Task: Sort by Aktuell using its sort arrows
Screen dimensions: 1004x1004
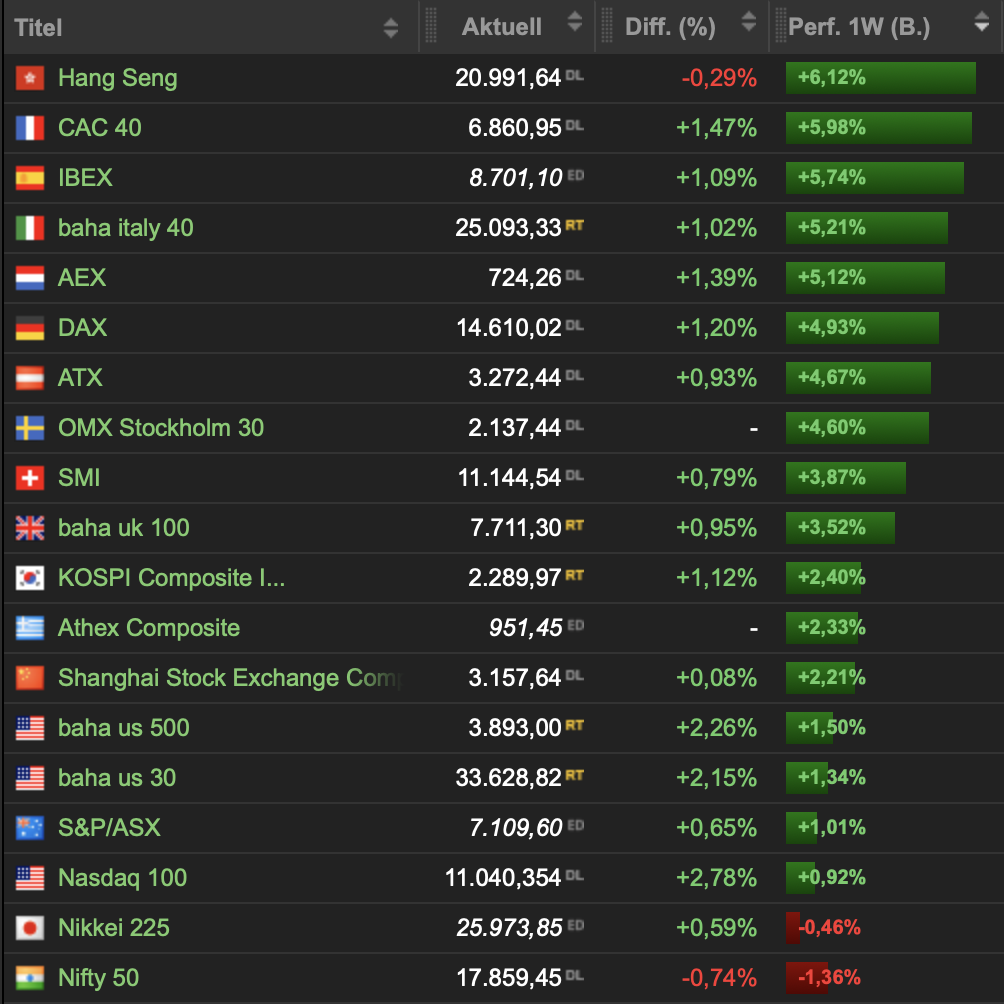Action: (x=575, y=21)
